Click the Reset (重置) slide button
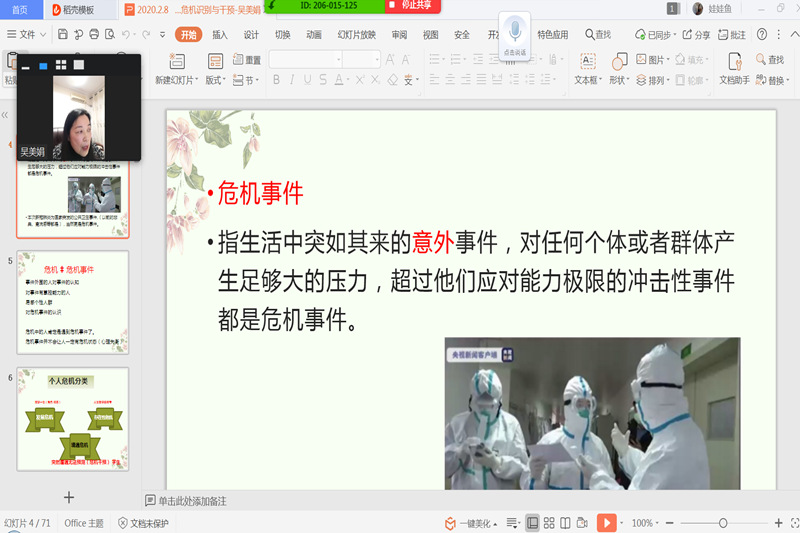 [x=246, y=60]
